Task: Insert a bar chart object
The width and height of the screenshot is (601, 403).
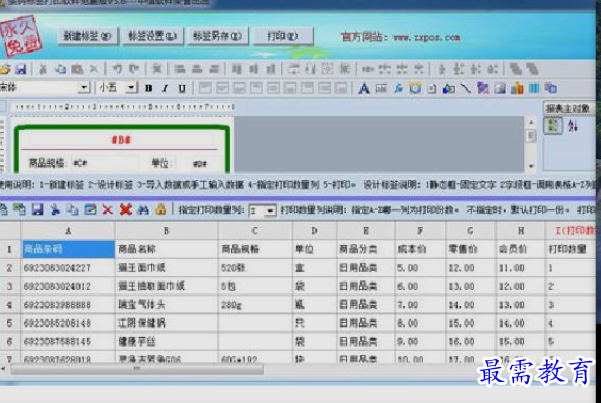Action: [517, 89]
